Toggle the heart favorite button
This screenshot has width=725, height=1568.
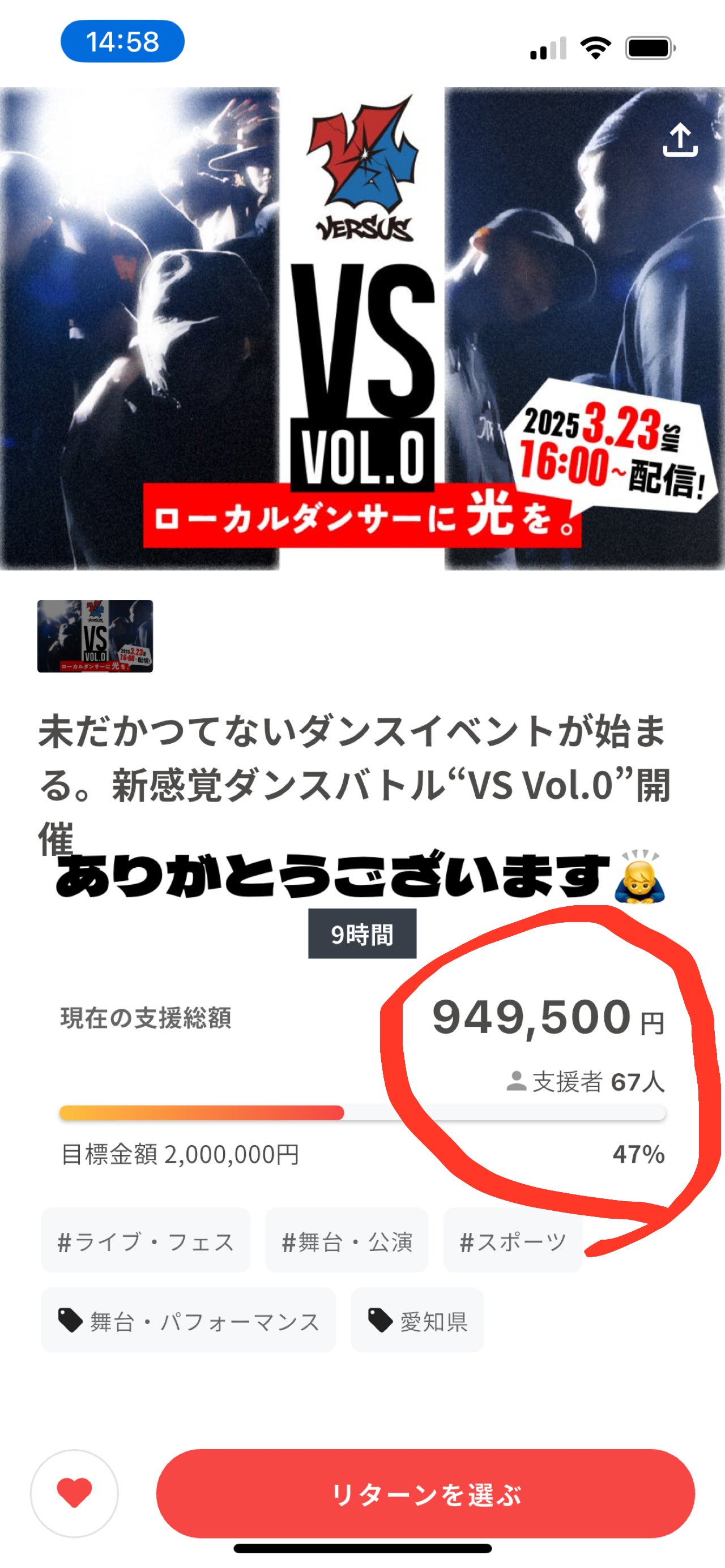[x=74, y=1493]
